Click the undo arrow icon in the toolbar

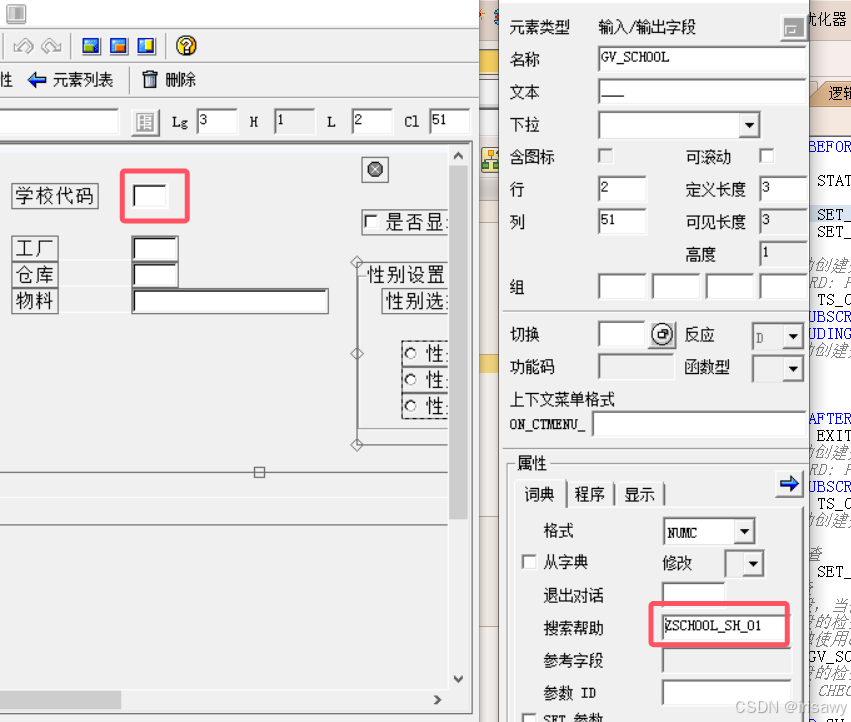click(x=23, y=45)
